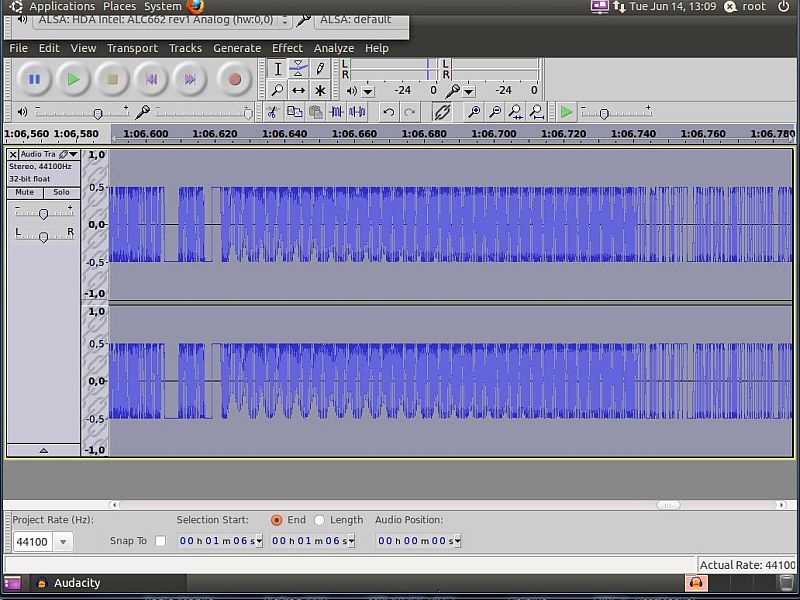
Task: Skip to start of the track
Action: coord(152,79)
